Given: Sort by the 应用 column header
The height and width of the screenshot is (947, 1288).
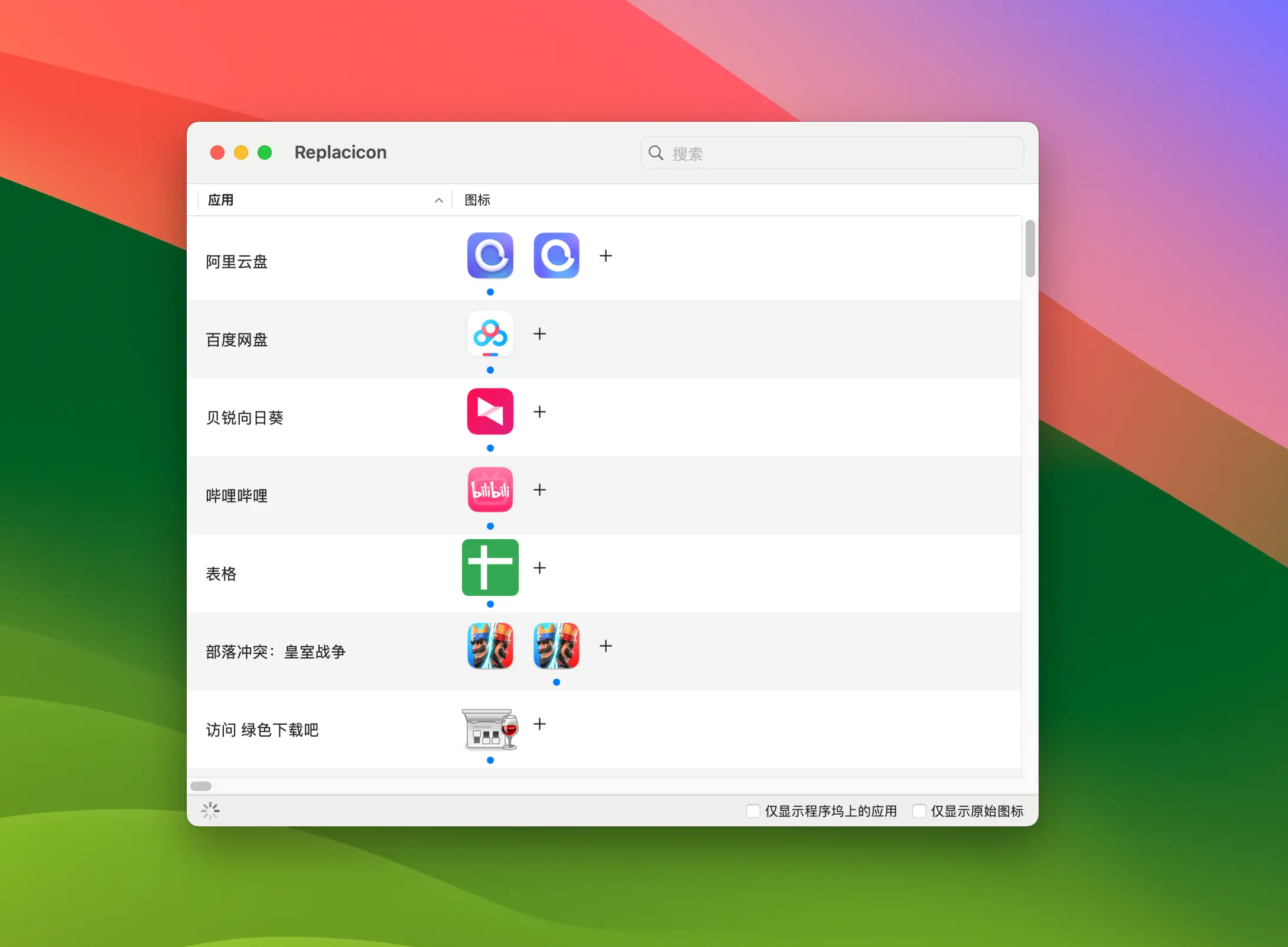Looking at the screenshot, I should pyautogui.click(x=324, y=200).
